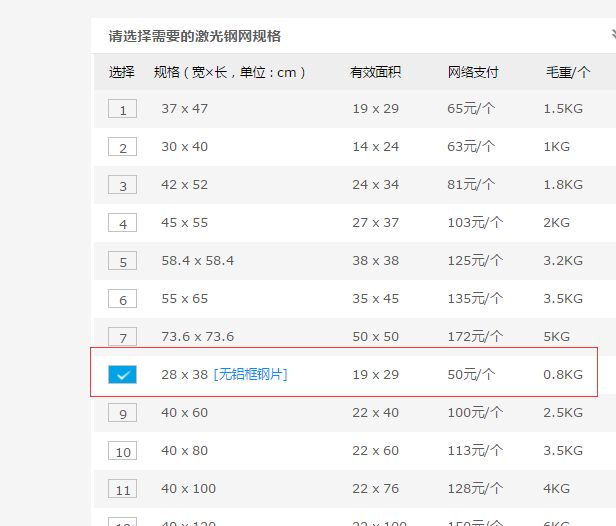Screen dimensions: 616x526
Task: Click the 选择 column header
Action: pos(122,72)
